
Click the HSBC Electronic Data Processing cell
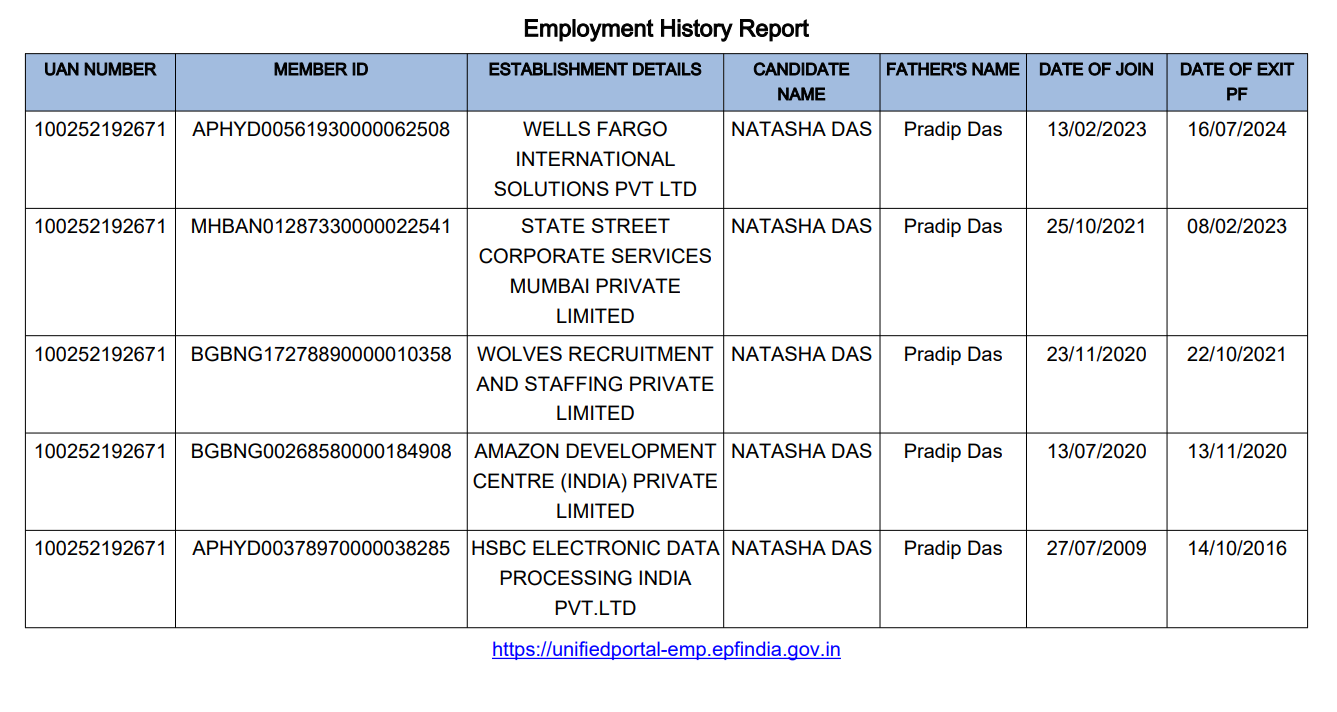(x=595, y=578)
